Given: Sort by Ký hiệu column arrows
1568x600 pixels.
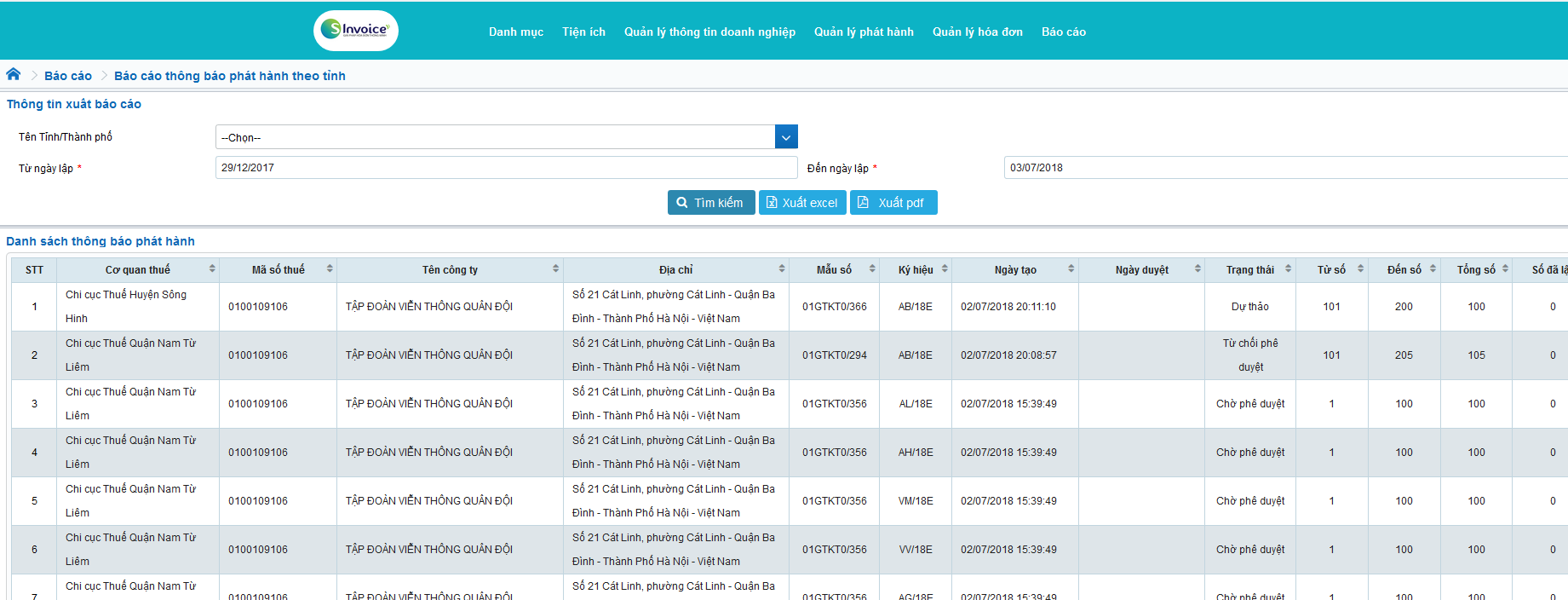Looking at the screenshot, I should tap(945, 269).
